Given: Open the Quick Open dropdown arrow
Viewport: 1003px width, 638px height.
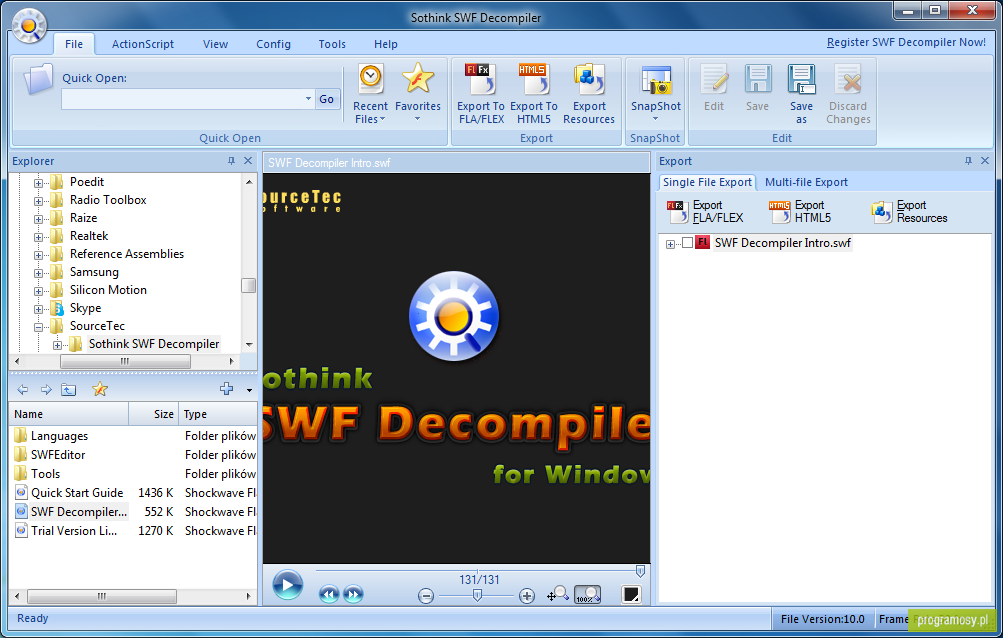Looking at the screenshot, I should 308,99.
